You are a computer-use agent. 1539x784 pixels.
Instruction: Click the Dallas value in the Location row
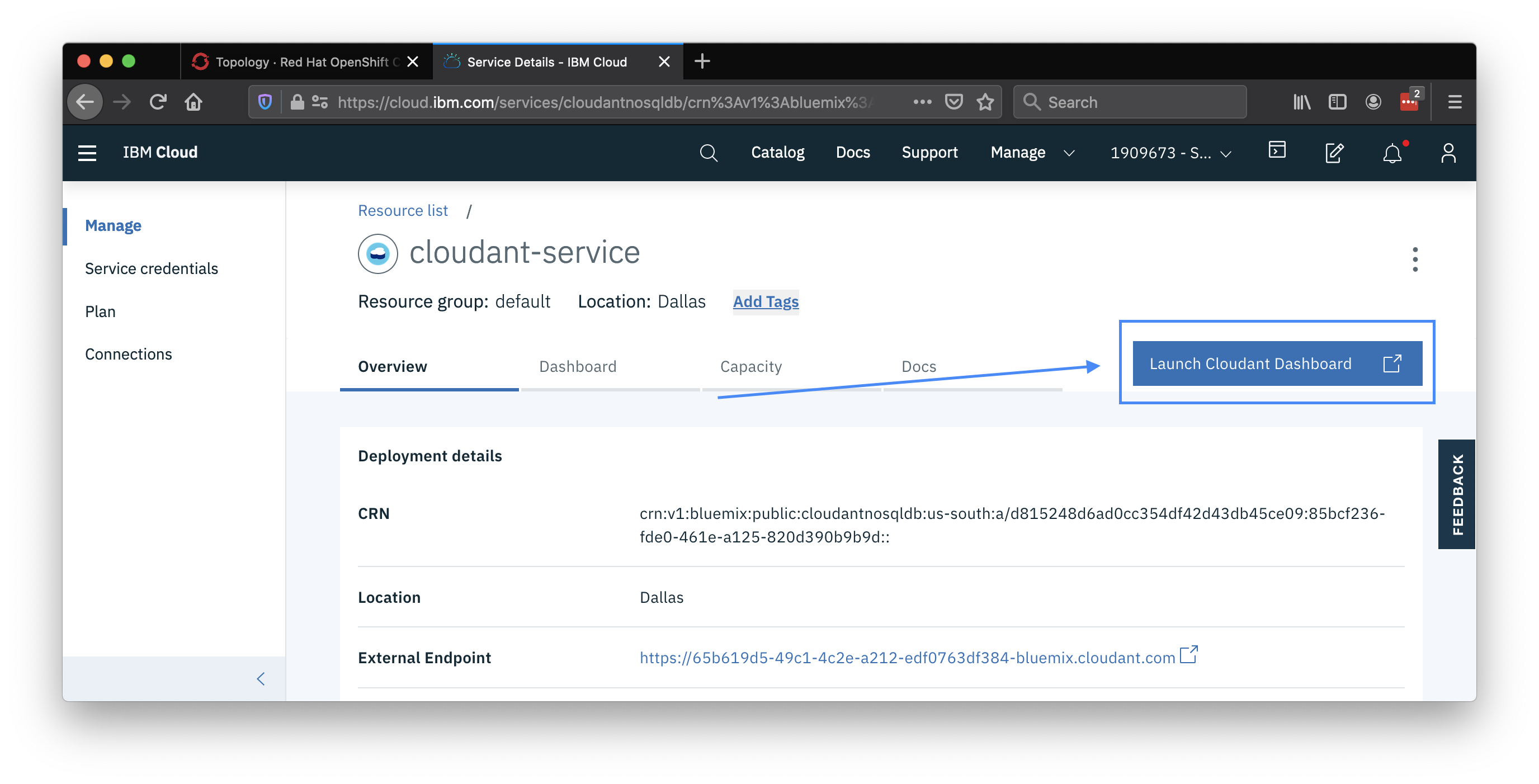tap(662, 598)
